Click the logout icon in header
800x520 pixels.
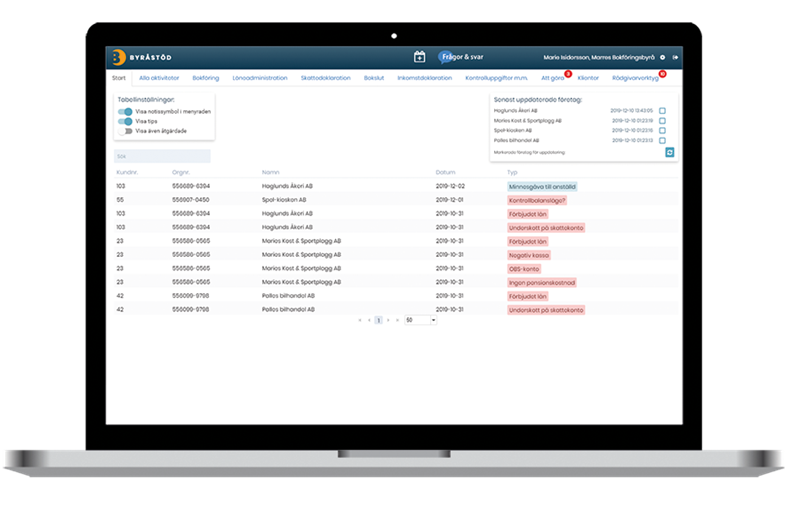click(676, 58)
